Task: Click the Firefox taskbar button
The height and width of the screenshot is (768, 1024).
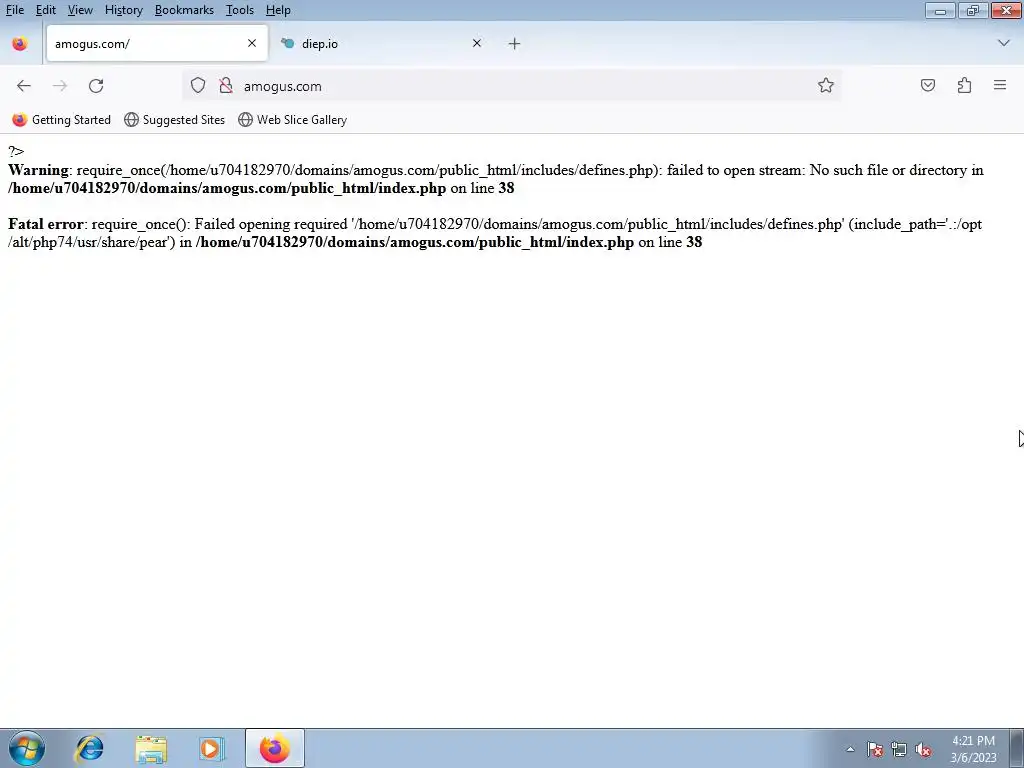Action: point(275,748)
